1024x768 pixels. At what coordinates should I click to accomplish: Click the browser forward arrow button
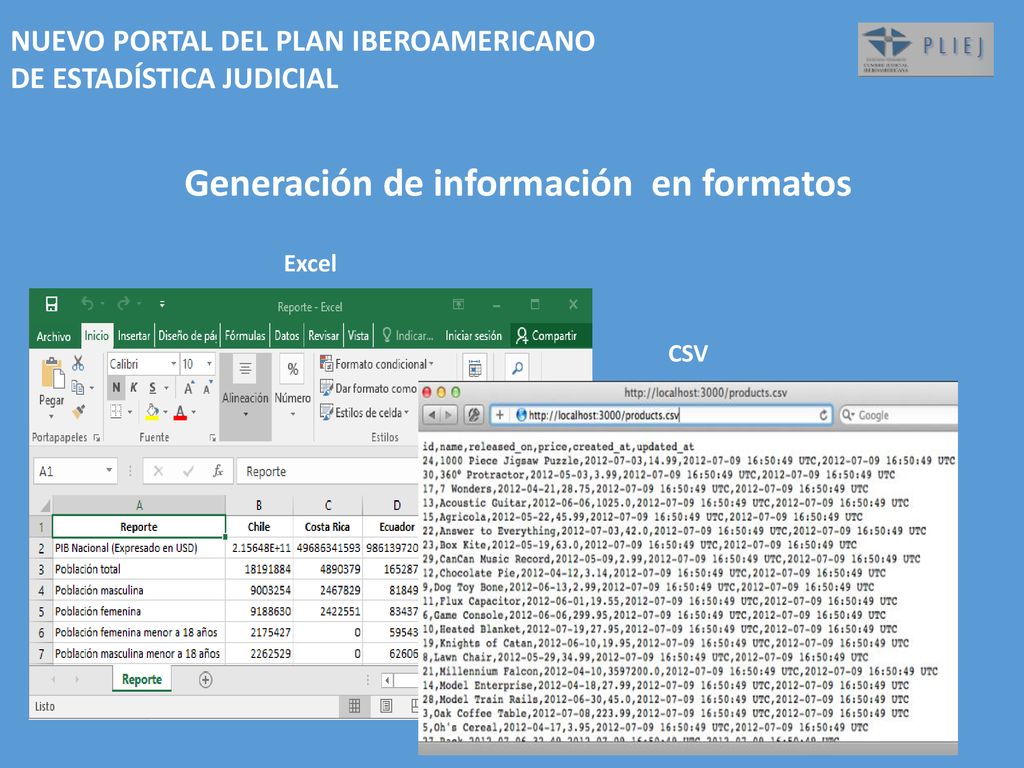[448, 415]
